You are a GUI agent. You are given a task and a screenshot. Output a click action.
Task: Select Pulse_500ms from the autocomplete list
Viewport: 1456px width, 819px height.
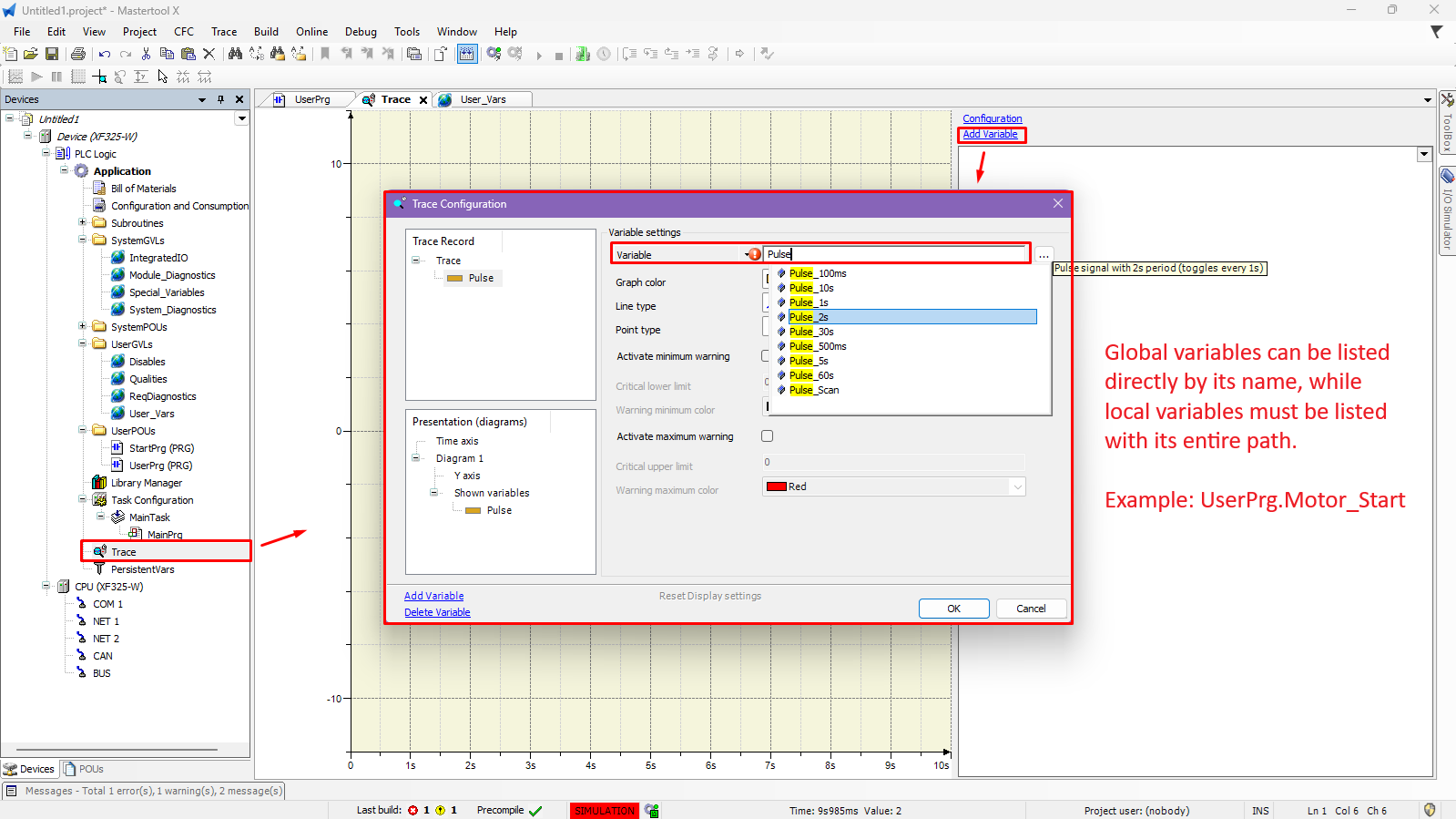tap(818, 346)
